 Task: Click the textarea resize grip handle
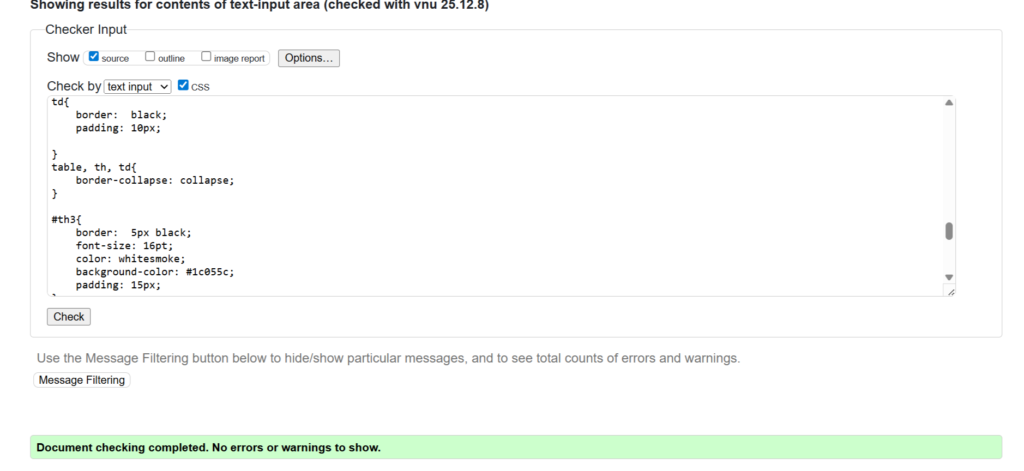pos(950,291)
